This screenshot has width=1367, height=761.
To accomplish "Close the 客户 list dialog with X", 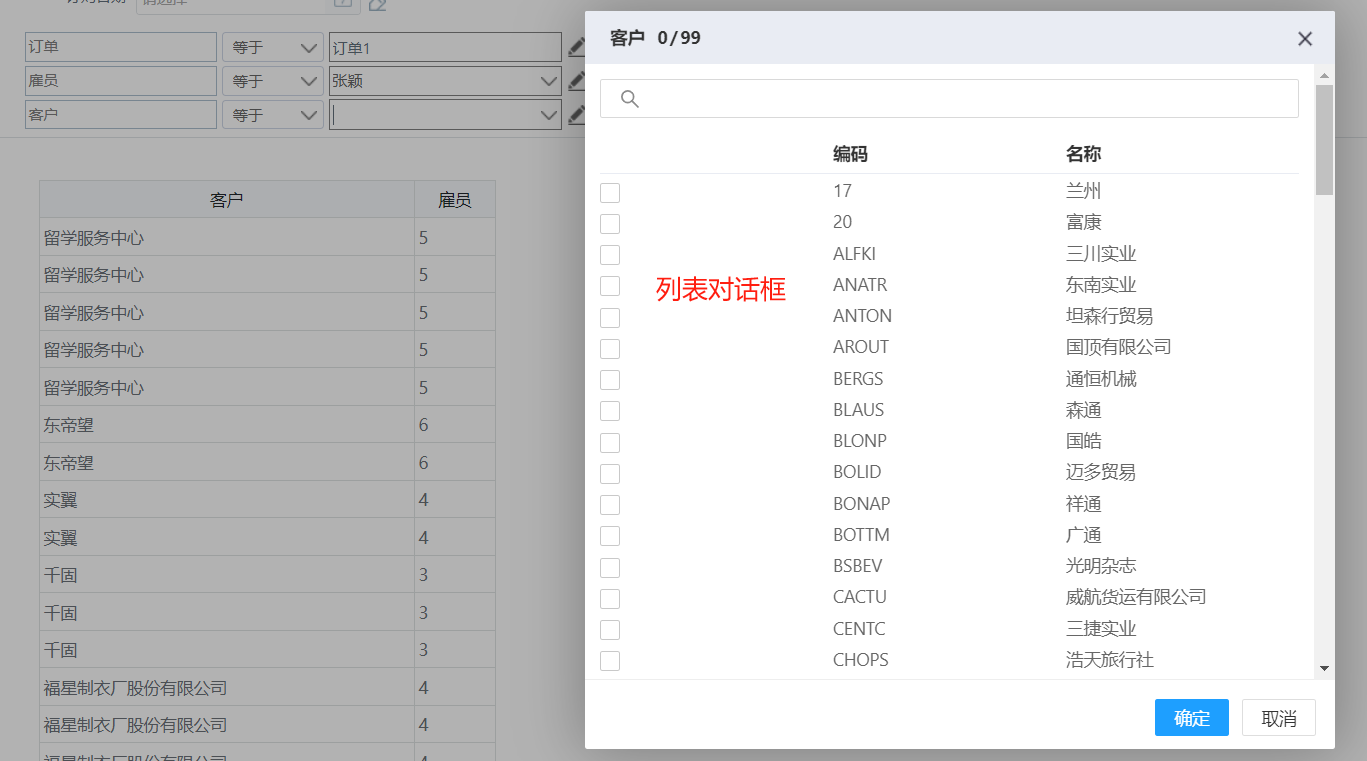I will [x=1305, y=39].
